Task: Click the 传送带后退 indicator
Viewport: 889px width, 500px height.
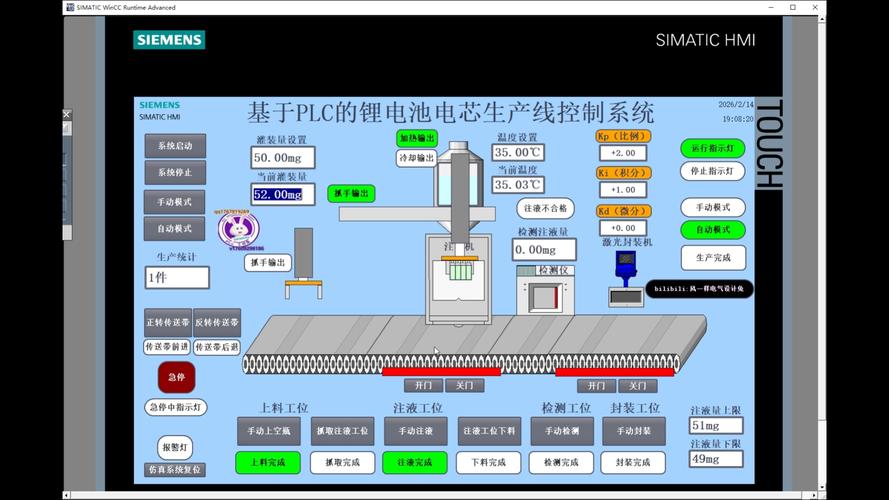Action: pyautogui.click(x=217, y=347)
